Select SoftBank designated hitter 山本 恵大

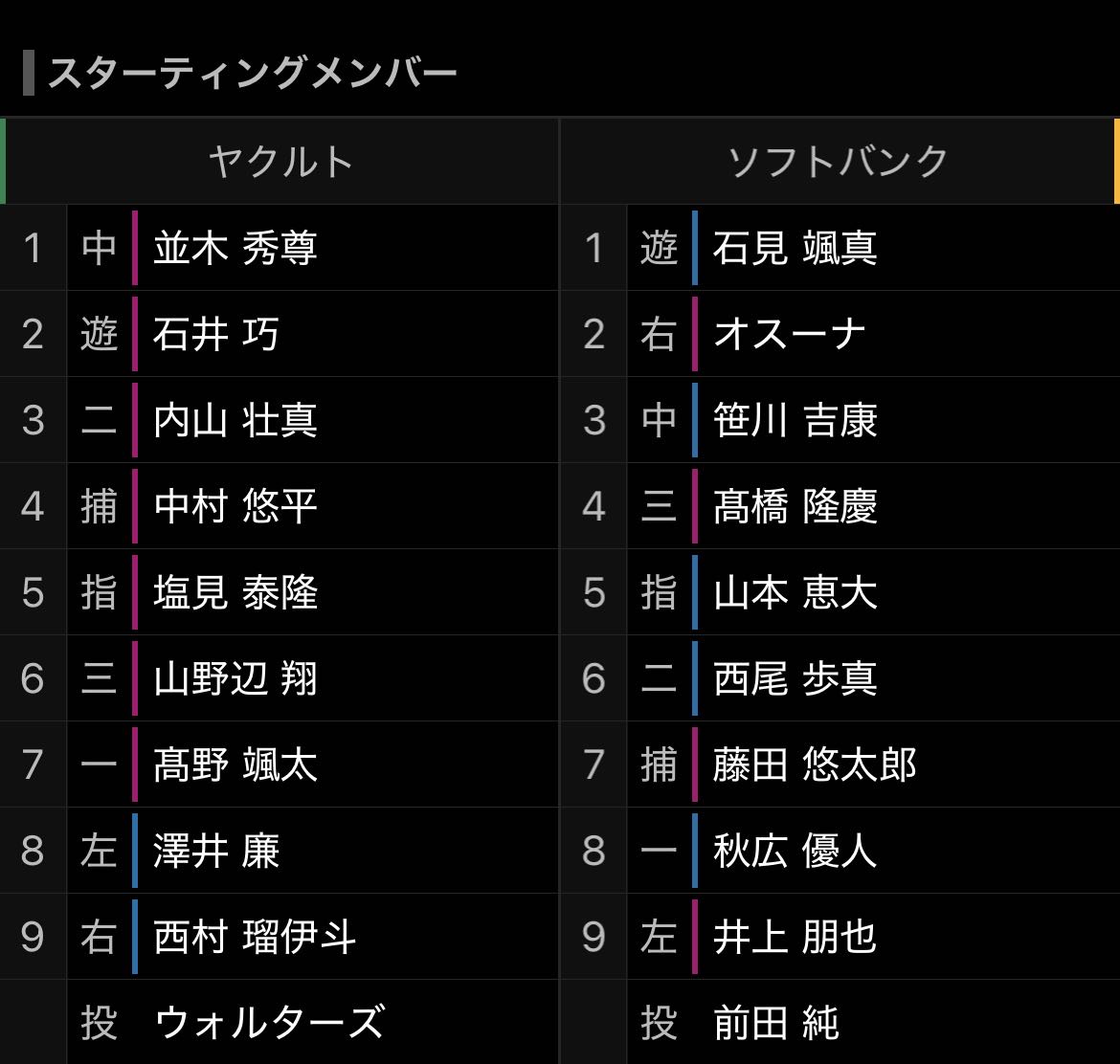(795, 593)
